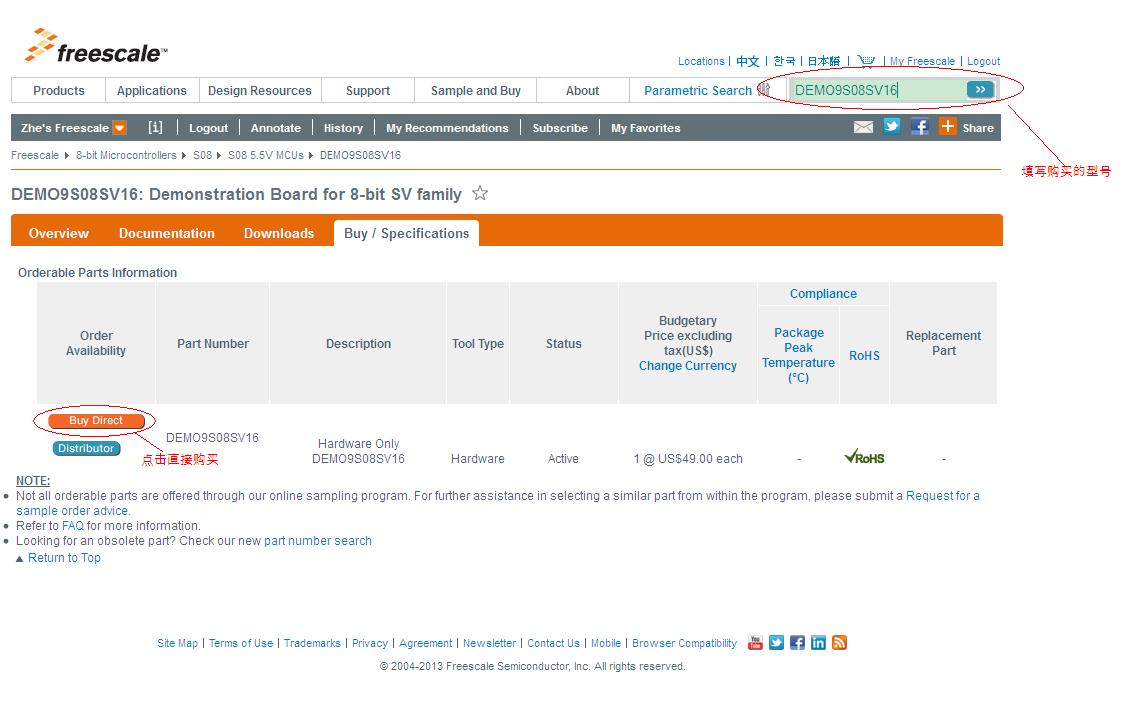Switch to the Downloads tab
Image resolution: width=1130 pixels, height=724 pixels.
[x=279, y=233]
